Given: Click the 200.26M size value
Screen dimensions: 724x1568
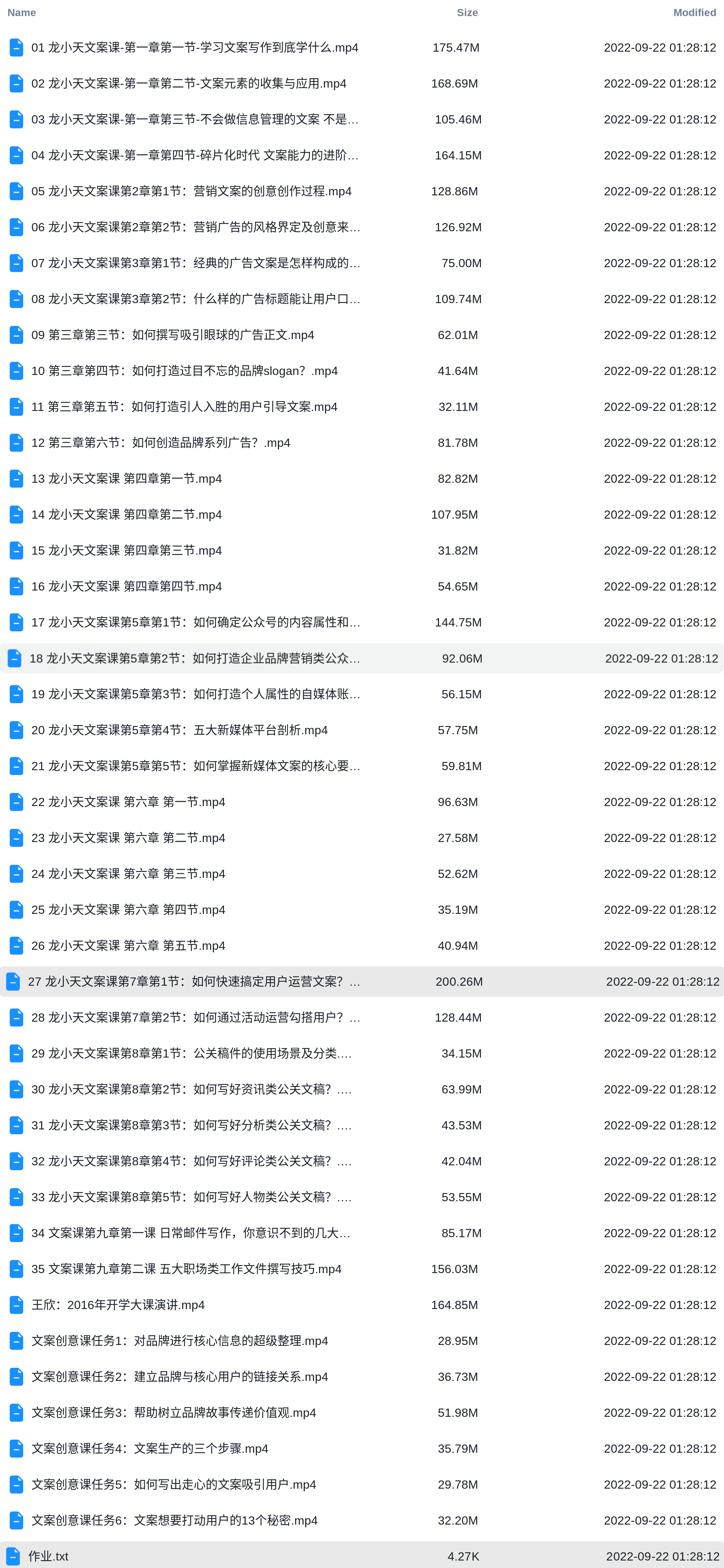Looking at the screenshot, I should coord(459,981).
